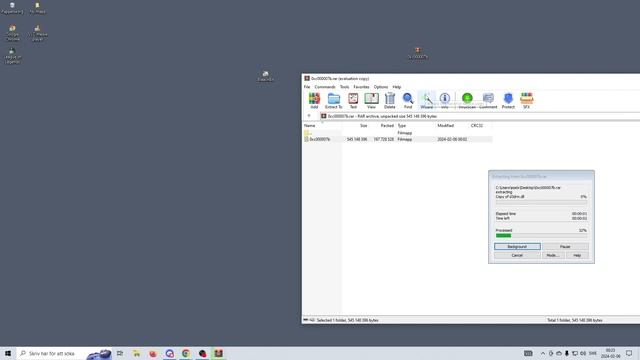Open the Tools menu
The width and height of the screenshot is (640, 360).
click(x=344, y=87)
